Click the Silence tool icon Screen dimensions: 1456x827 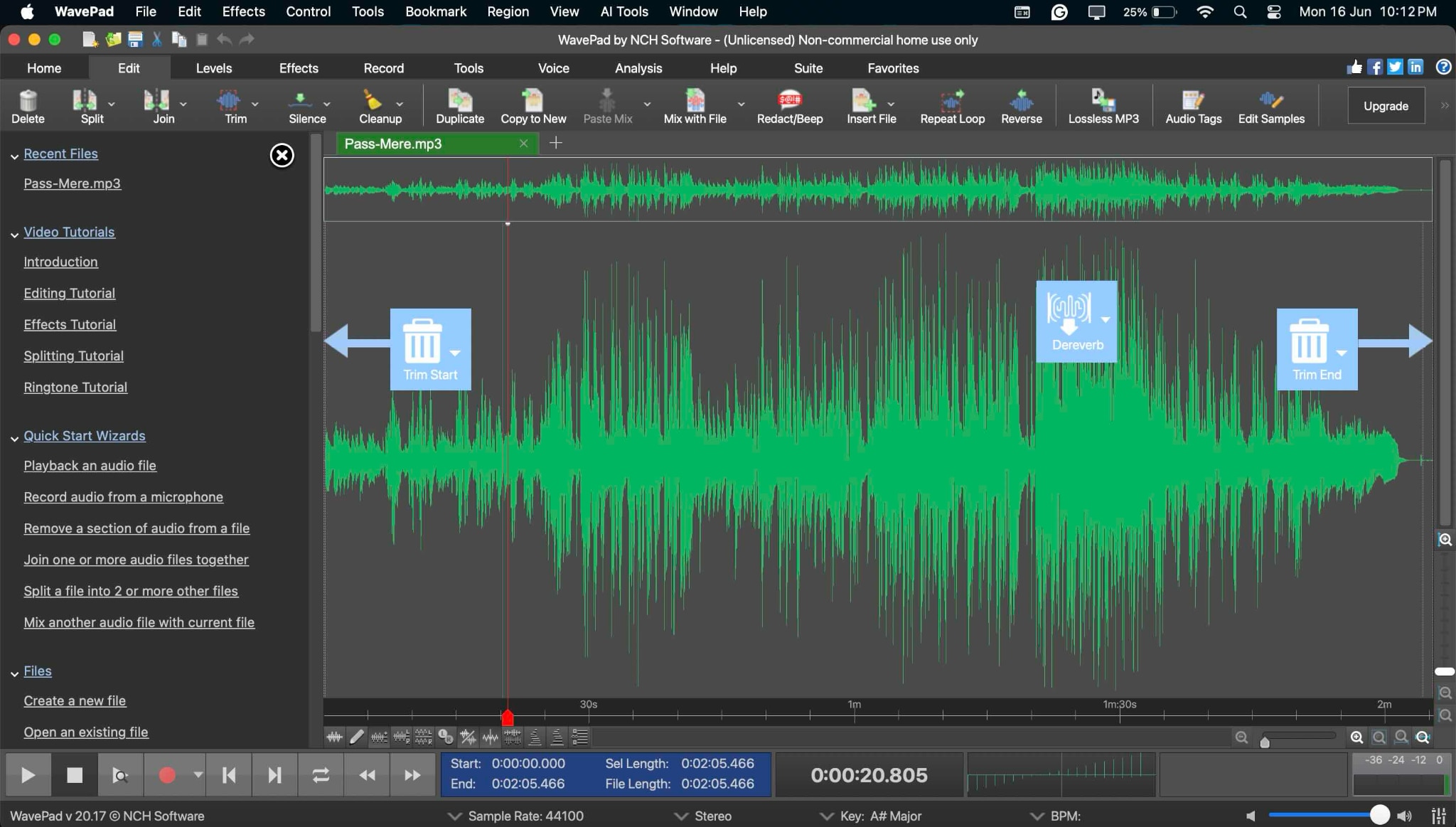pyautogui.click(x=300, y=100)
